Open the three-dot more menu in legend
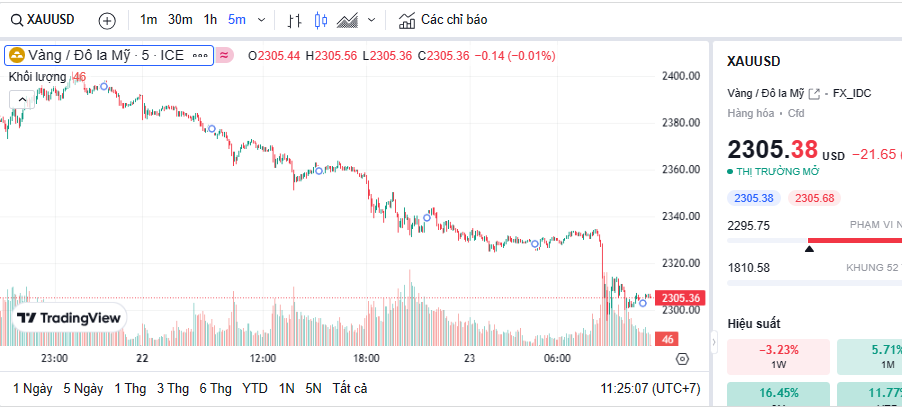The image size is (902, 407). coord(200,55)
